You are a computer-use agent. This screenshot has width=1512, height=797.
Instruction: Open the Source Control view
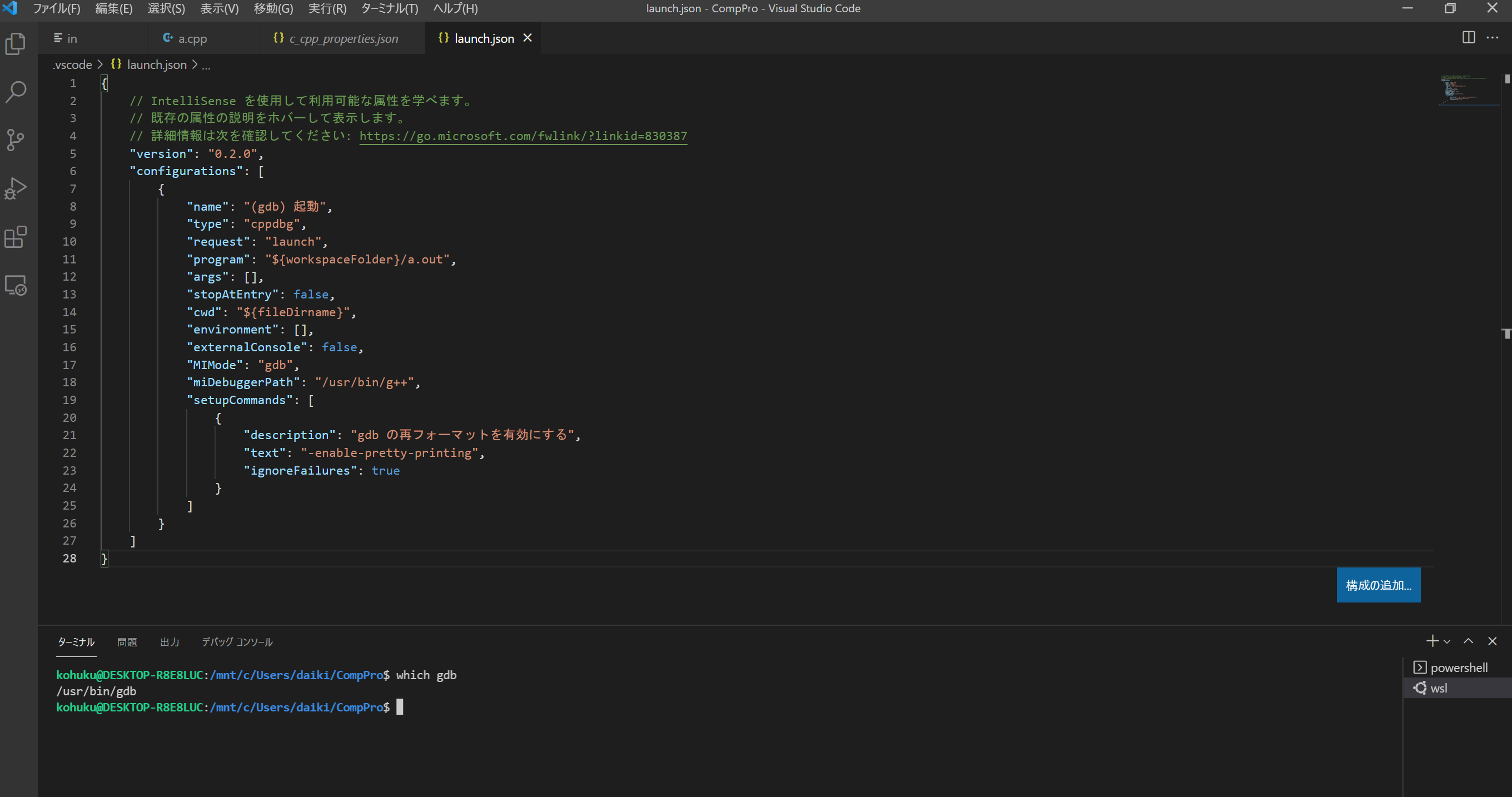tap(16, 140)
